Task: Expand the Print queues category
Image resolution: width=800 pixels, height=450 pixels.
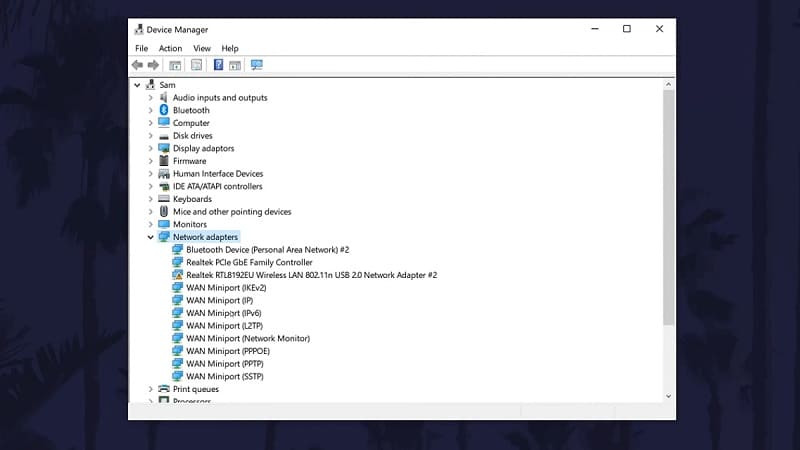Action: 151,389
